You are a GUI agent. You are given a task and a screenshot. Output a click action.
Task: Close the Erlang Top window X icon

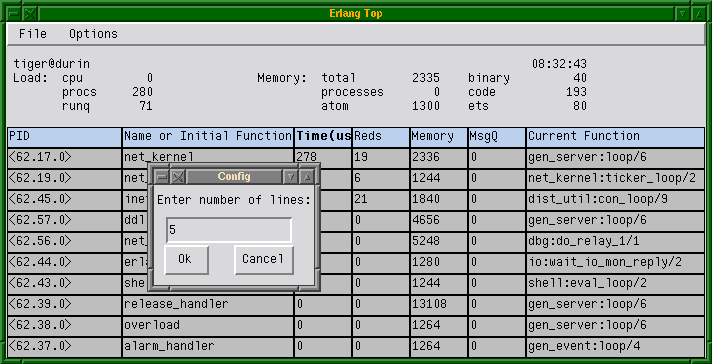[30, 14]
